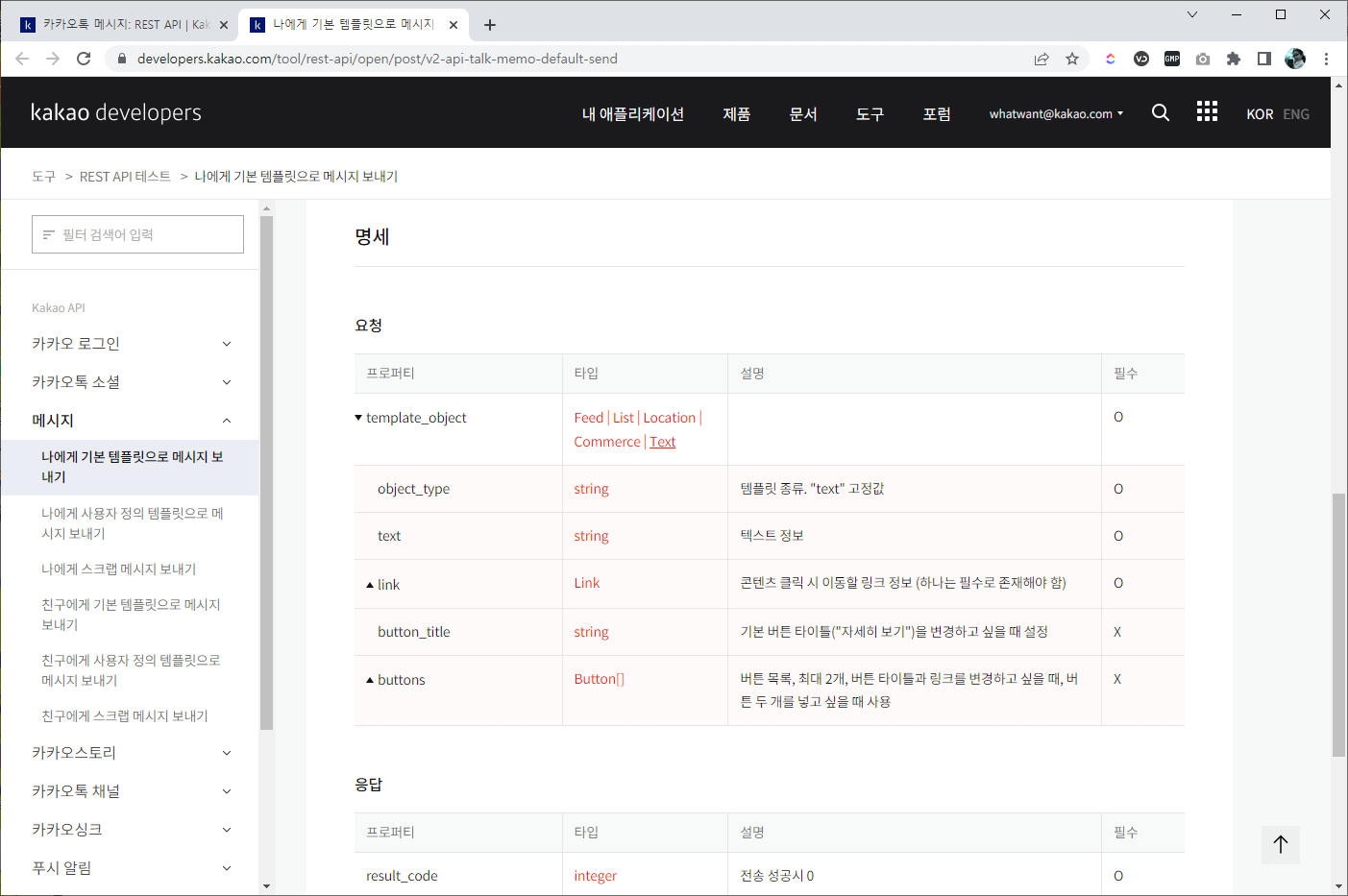This screenshot has height=896, width=1348.
Task: Expand the 카카오 로그인 section
Action: tap(132, 344)
